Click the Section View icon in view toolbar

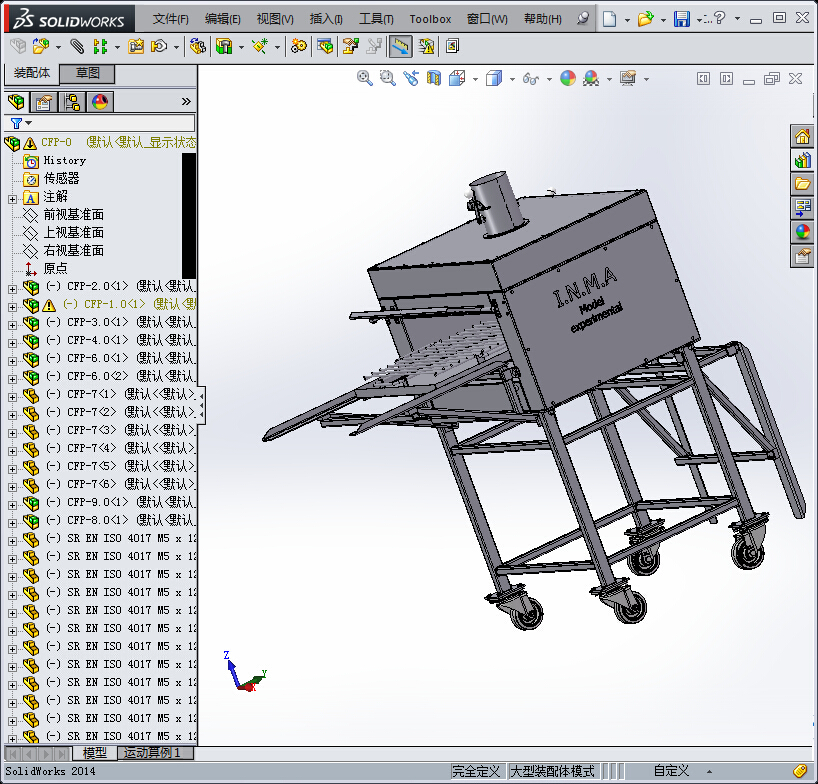click(434, 78)
